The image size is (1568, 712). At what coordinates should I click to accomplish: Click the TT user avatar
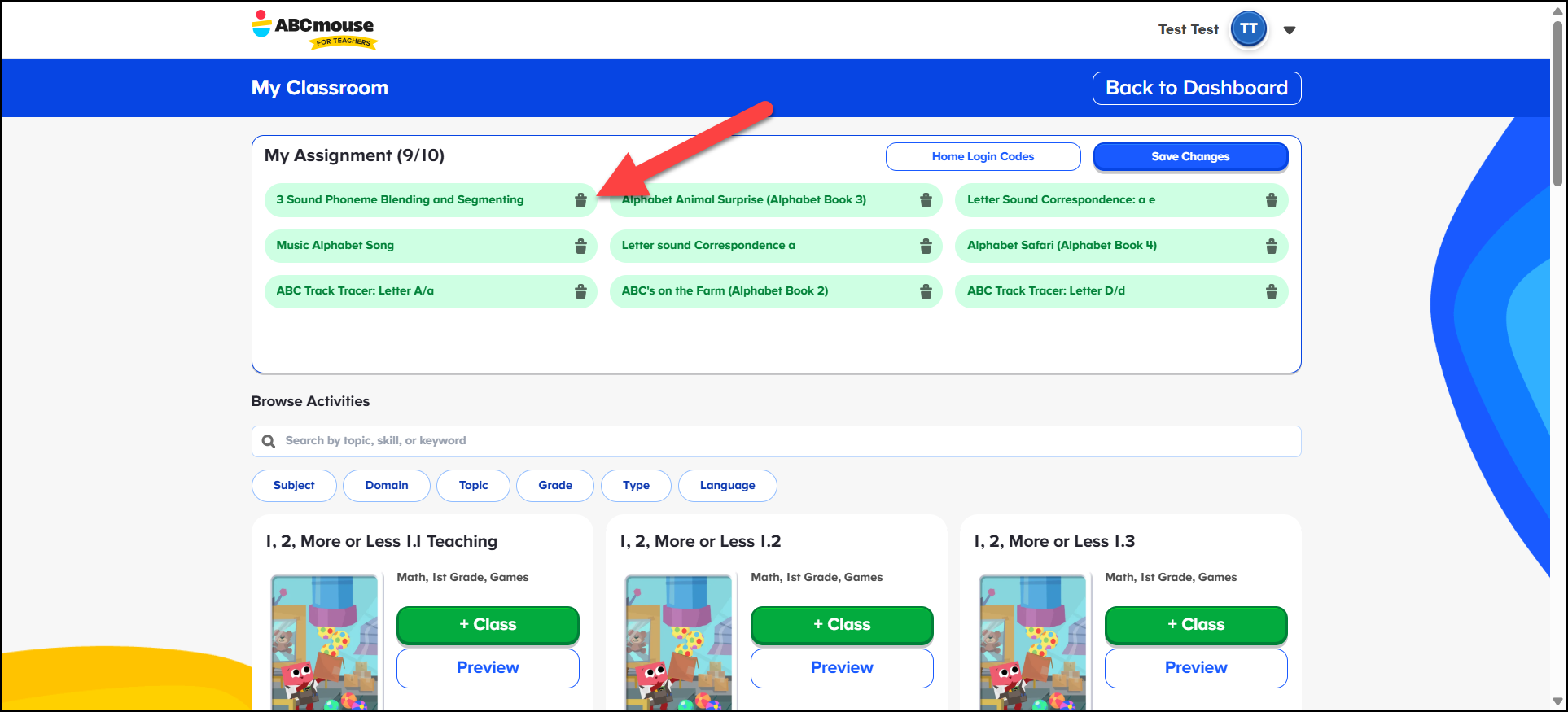1248,29
